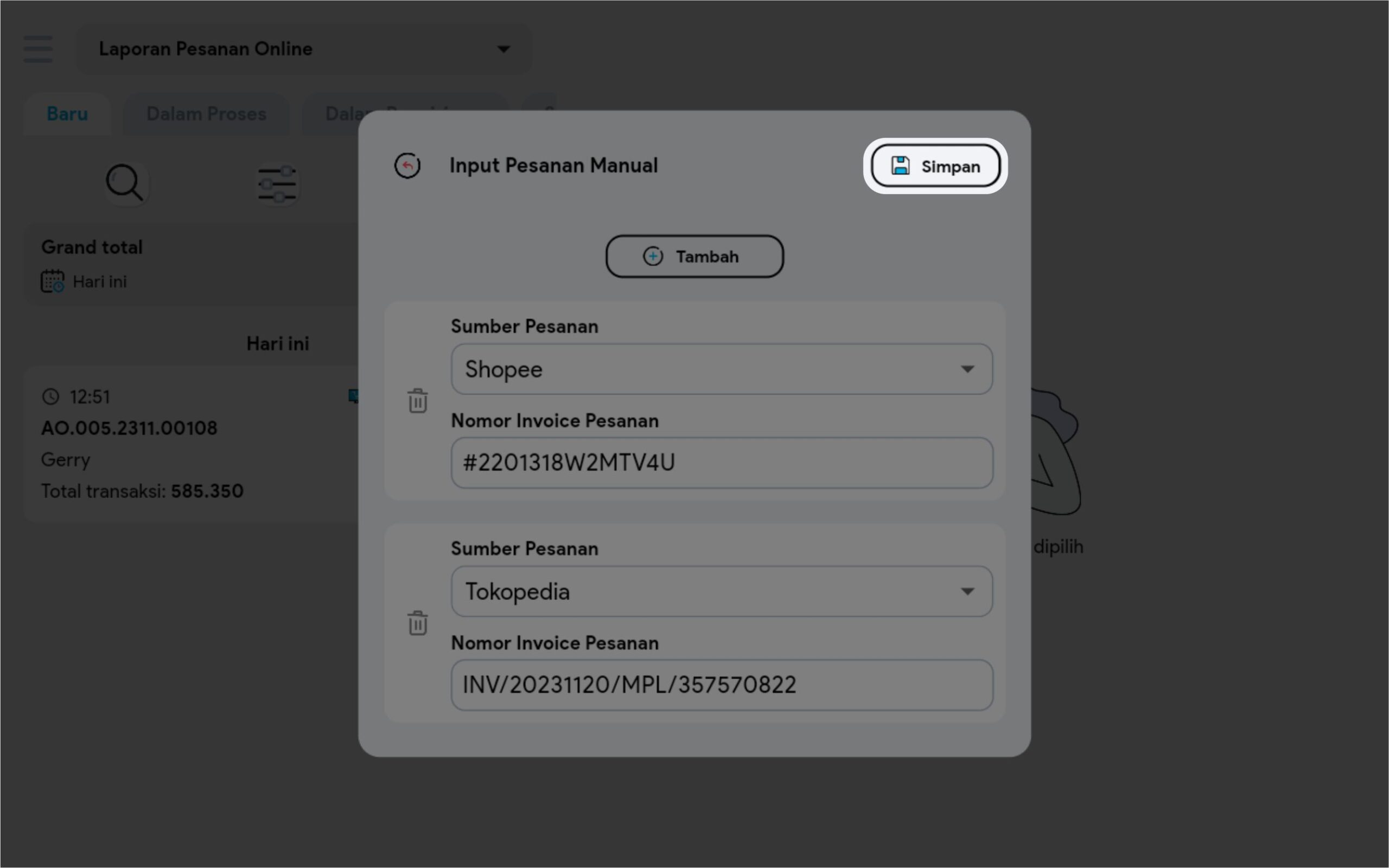Switch to the Baru tab
1389x868 pixels.
(x=67, y=114)
